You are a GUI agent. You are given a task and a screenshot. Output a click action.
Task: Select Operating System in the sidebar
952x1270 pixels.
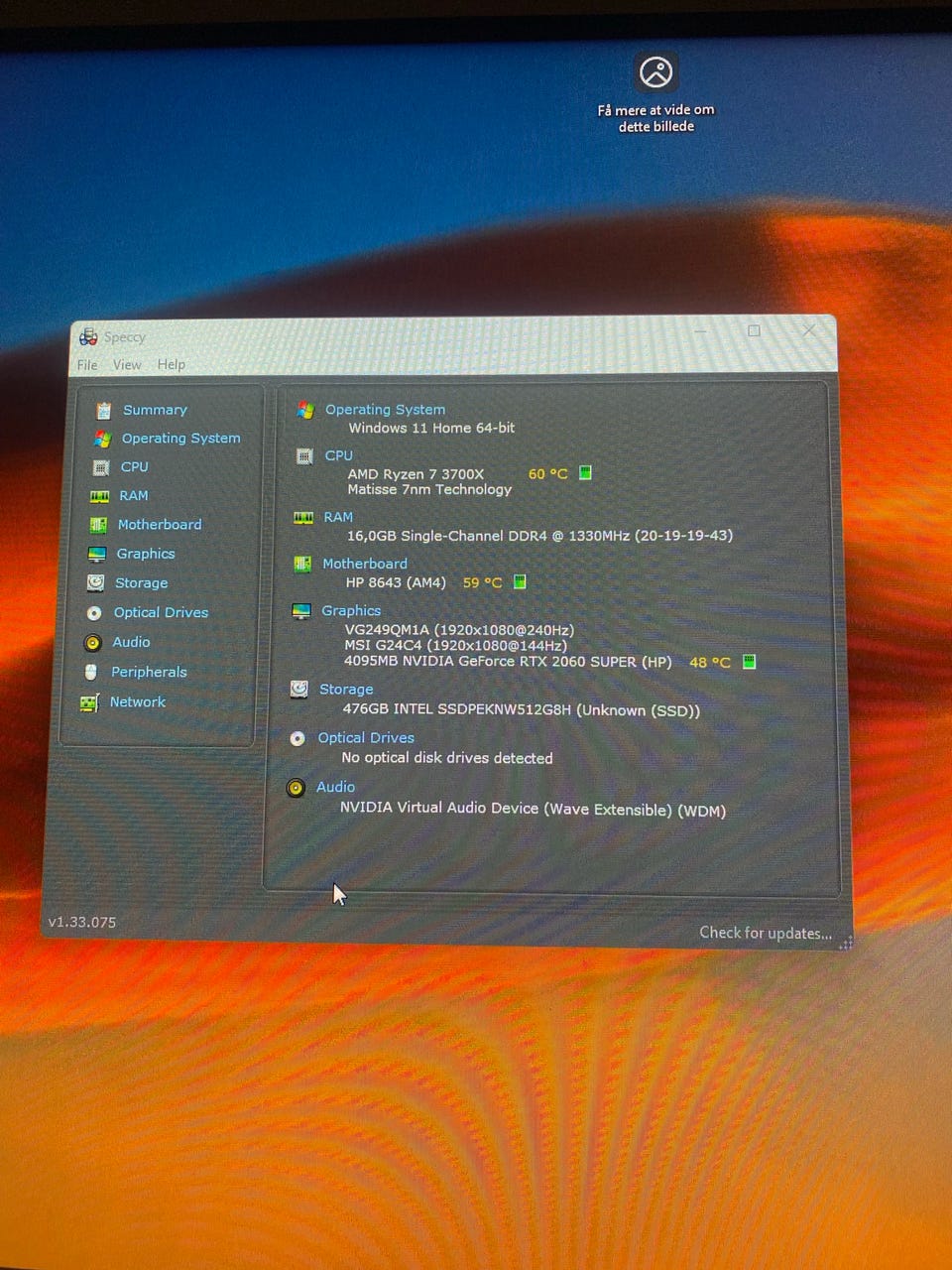pos(180,439)
